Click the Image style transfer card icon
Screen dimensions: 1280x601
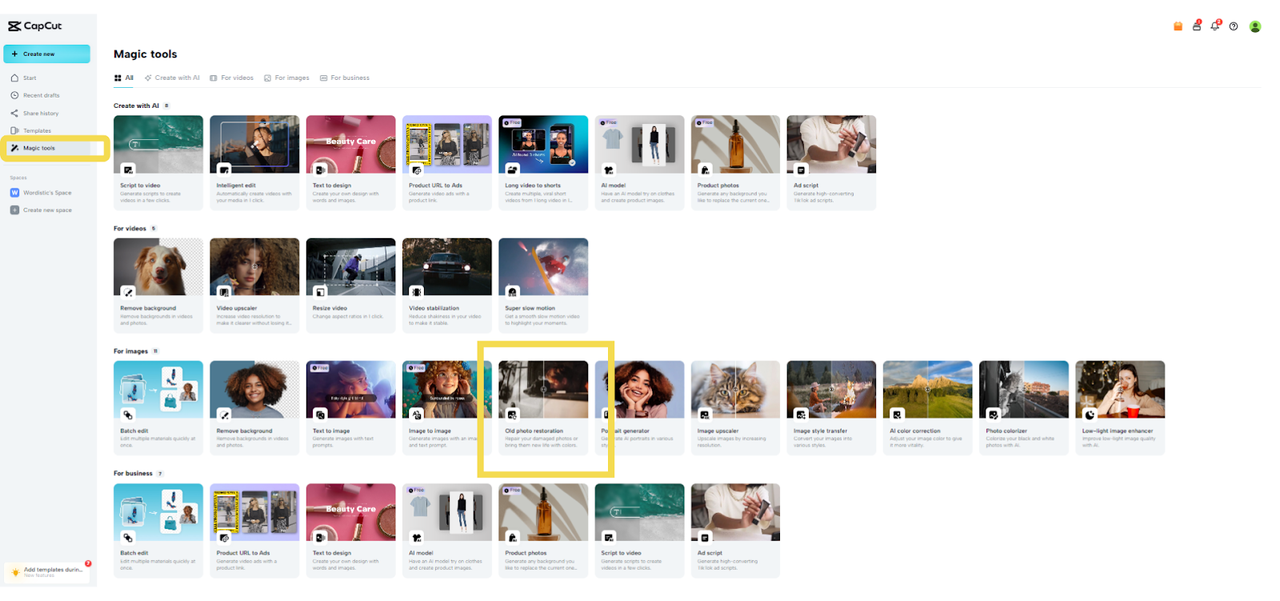click(x=800, y=414)
